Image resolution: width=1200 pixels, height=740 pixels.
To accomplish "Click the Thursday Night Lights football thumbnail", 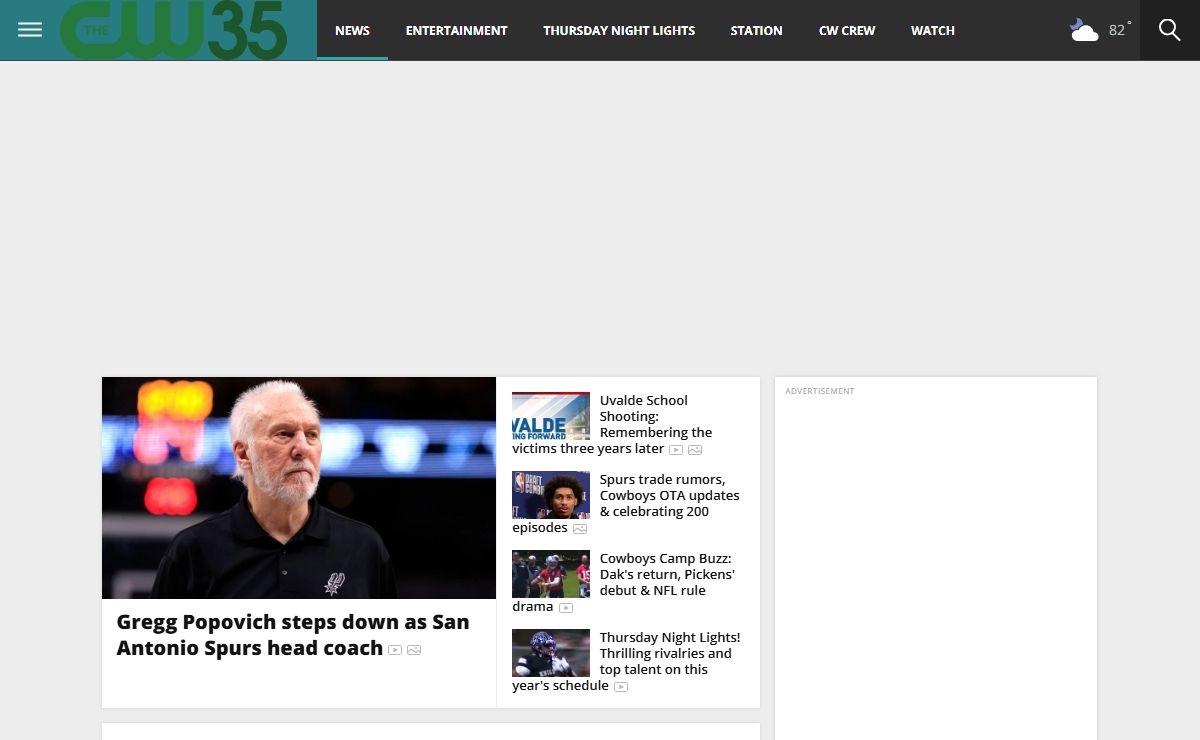I will [551, 653].
